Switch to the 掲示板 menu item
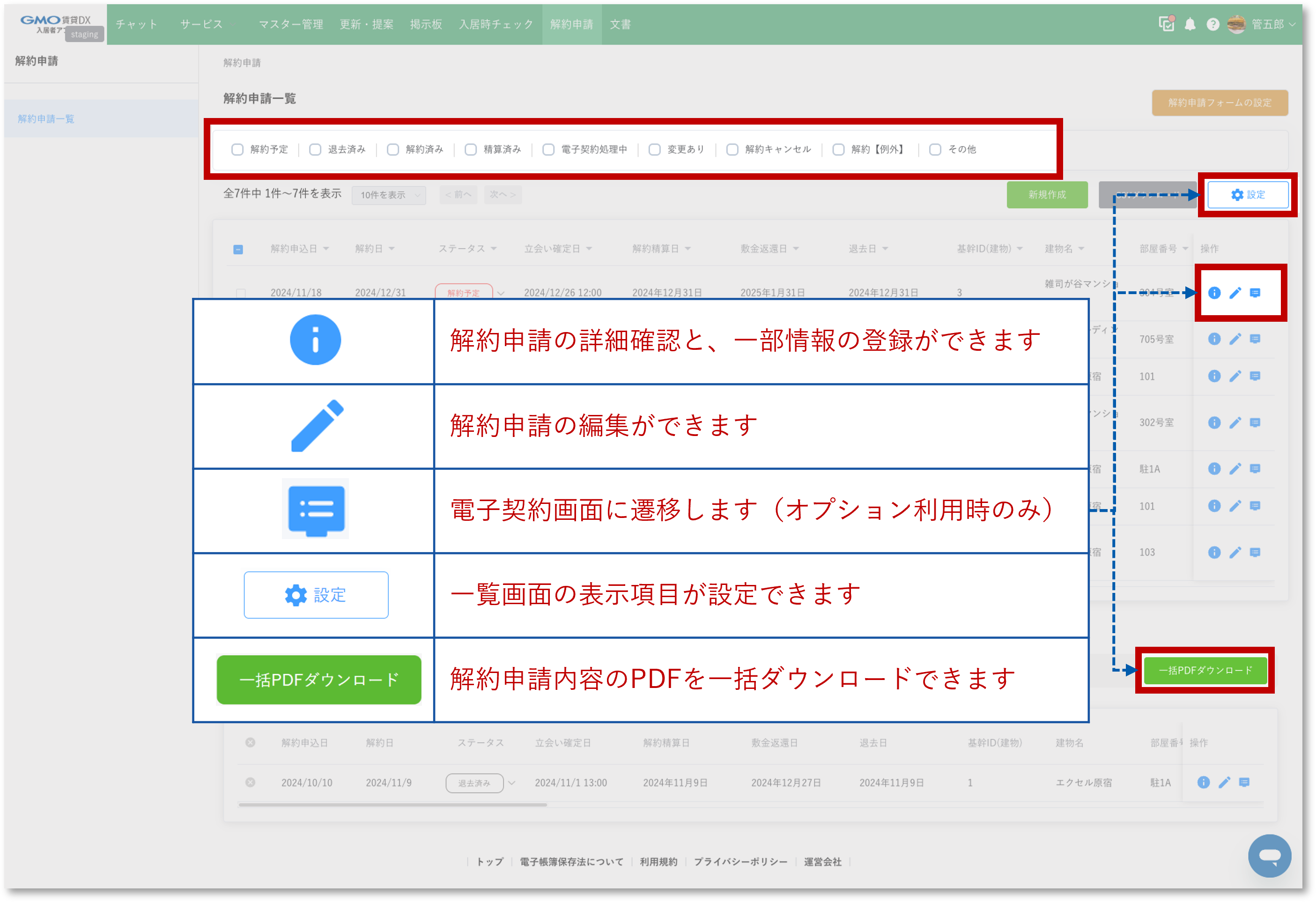Viewport: 1316px width, 902px height. click(426, 24)
